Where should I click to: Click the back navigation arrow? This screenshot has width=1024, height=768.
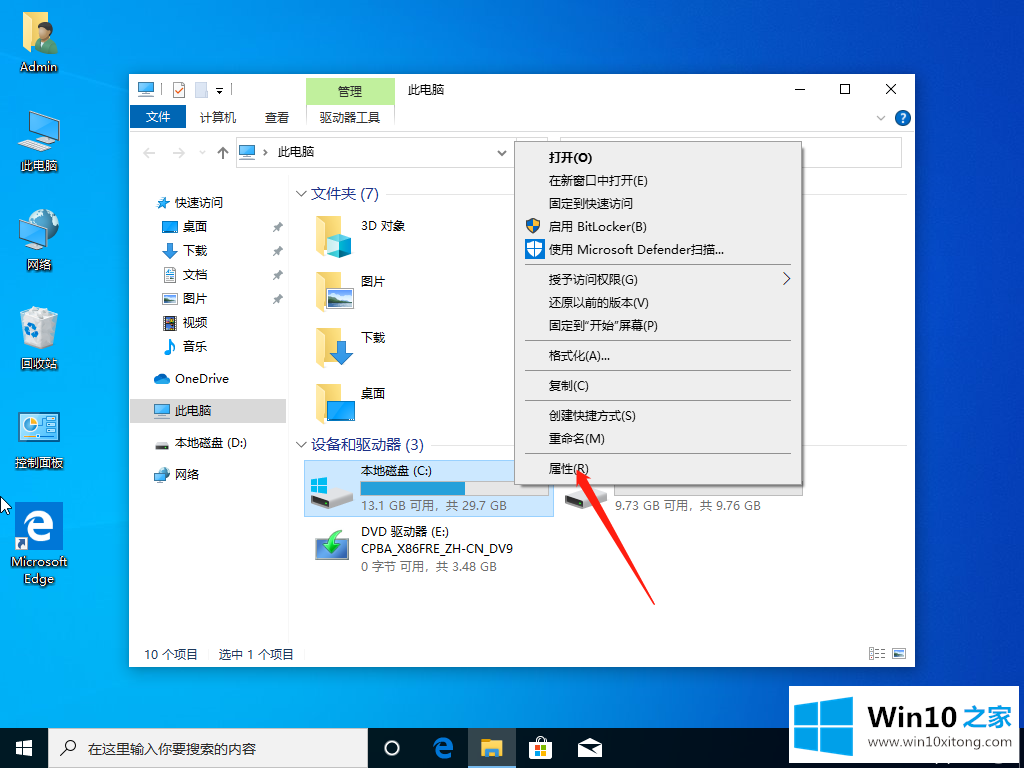click(x=149, y=153)
